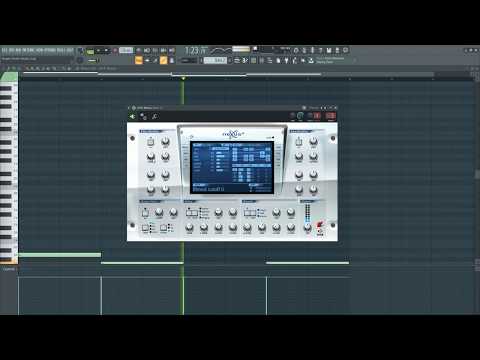The height and width of the screenshot is (360, 480).
Task: Click the wrench icon in Nexus wrapper
Action: pyautogui.click(x=154, y=116)
